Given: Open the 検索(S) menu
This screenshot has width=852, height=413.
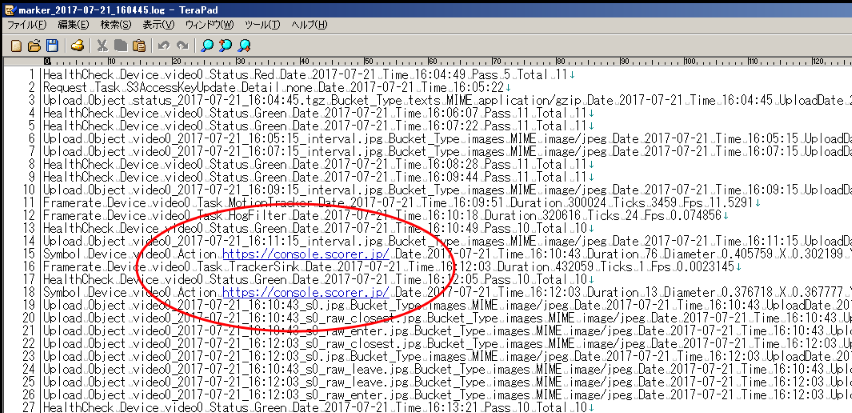Looking at the screenshot, I should coord(116,25).
